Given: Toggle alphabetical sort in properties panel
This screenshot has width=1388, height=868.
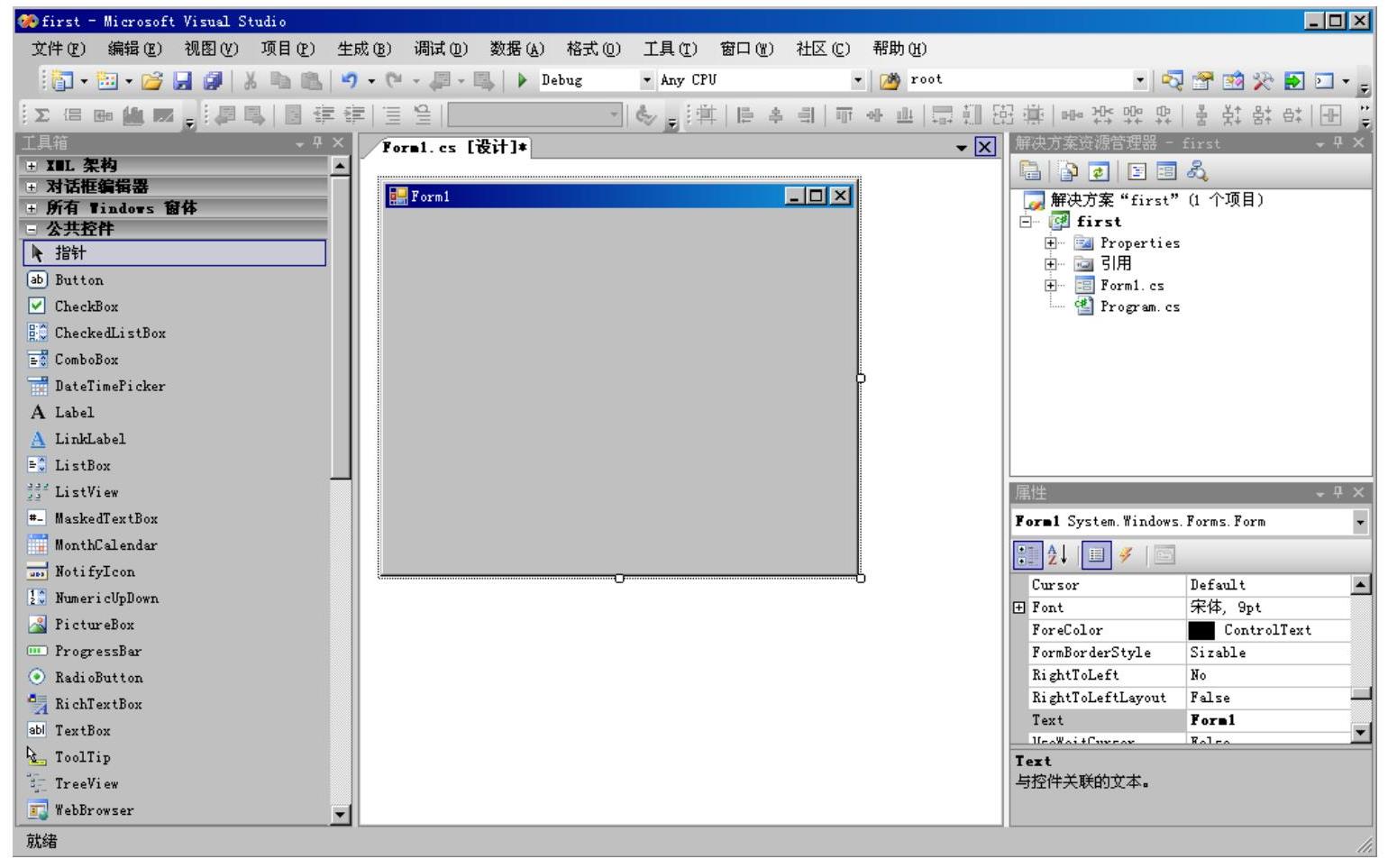Looking at the screenshot, I should point(1057,555).
